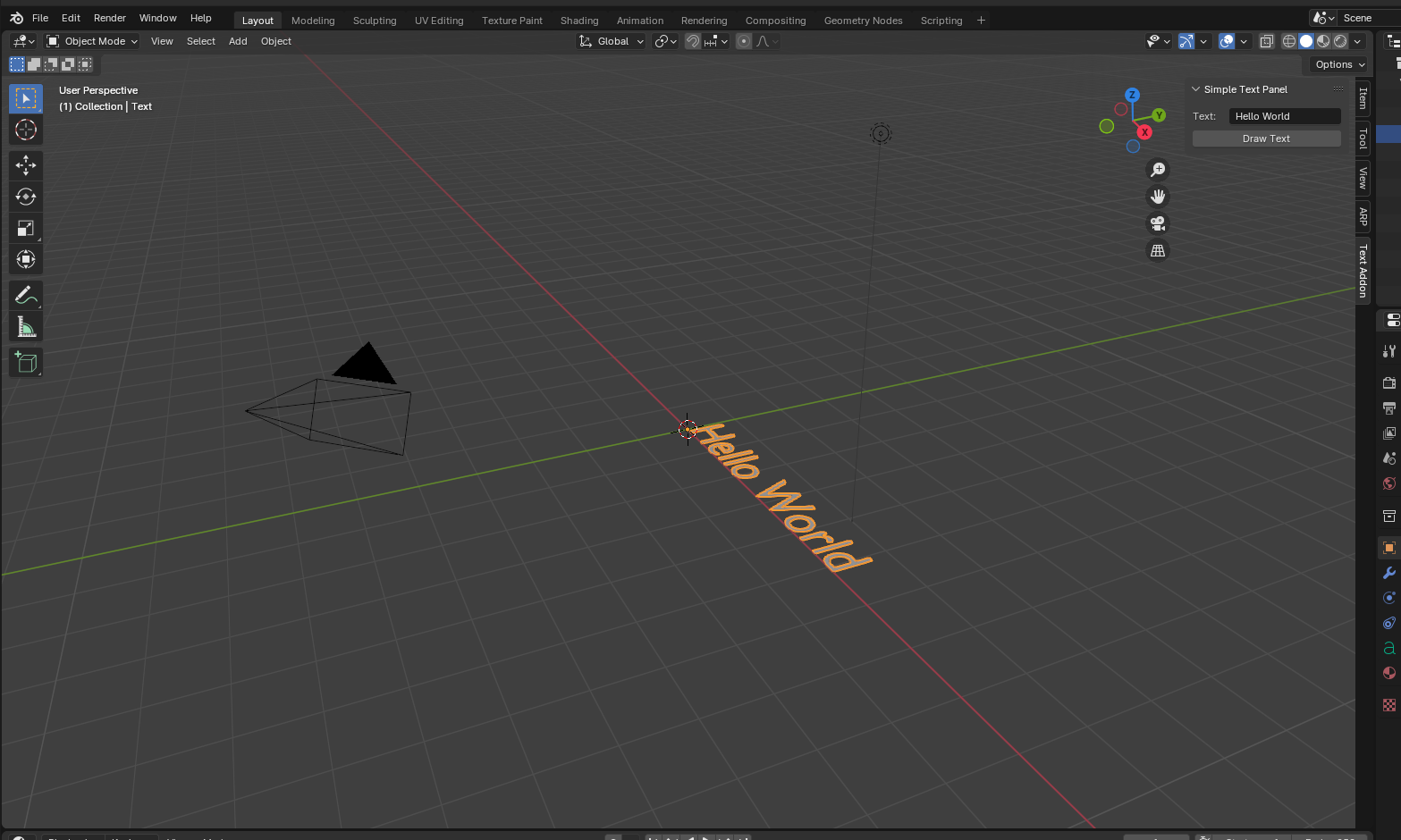Open the overlays dropdown arrow
The height and width of the screenshot is (840, 1401).
tap(1244, 40)
